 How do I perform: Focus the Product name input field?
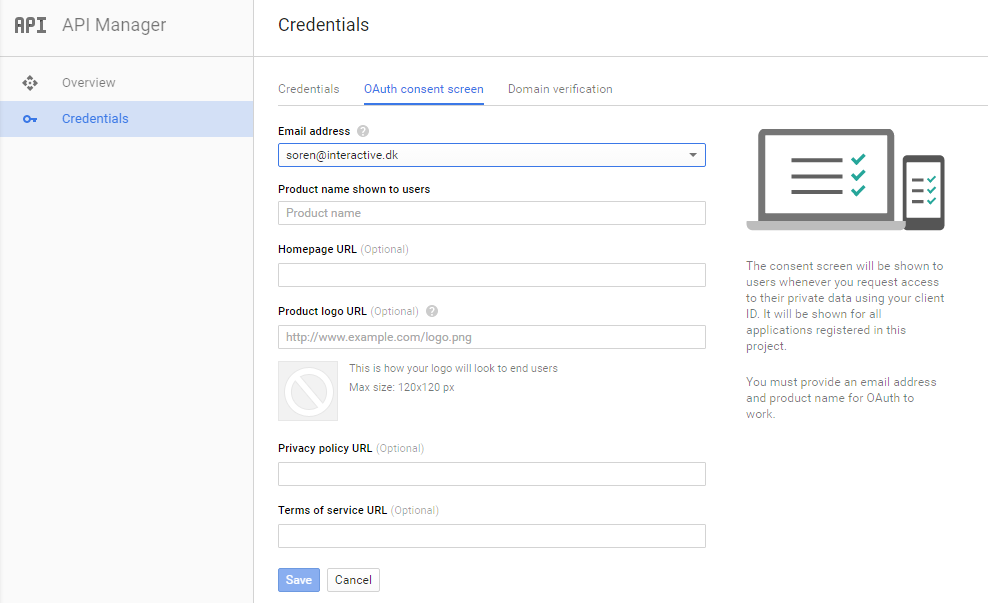pyautogui.click(x=491, y=213)
